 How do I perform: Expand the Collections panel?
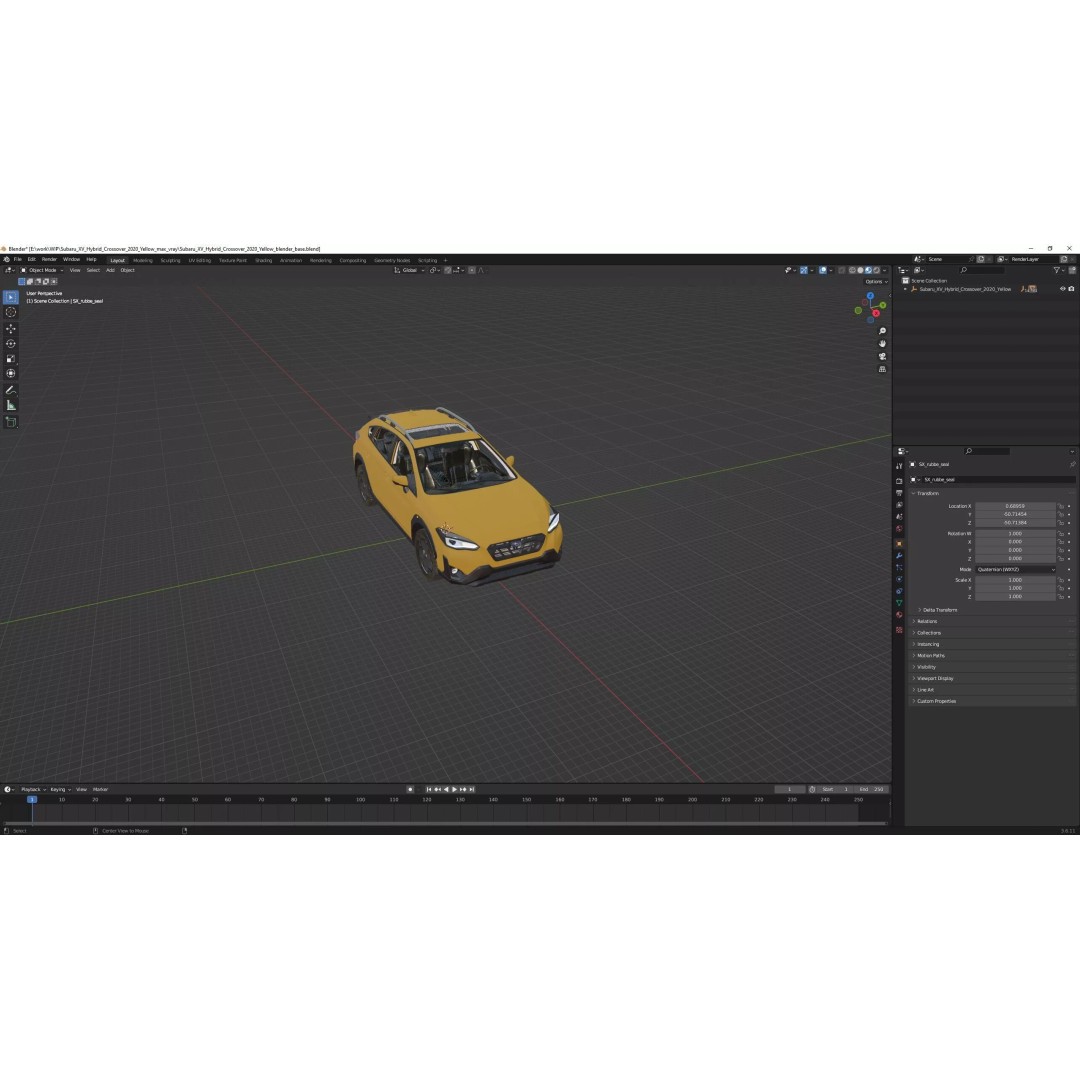coord(928,633)
